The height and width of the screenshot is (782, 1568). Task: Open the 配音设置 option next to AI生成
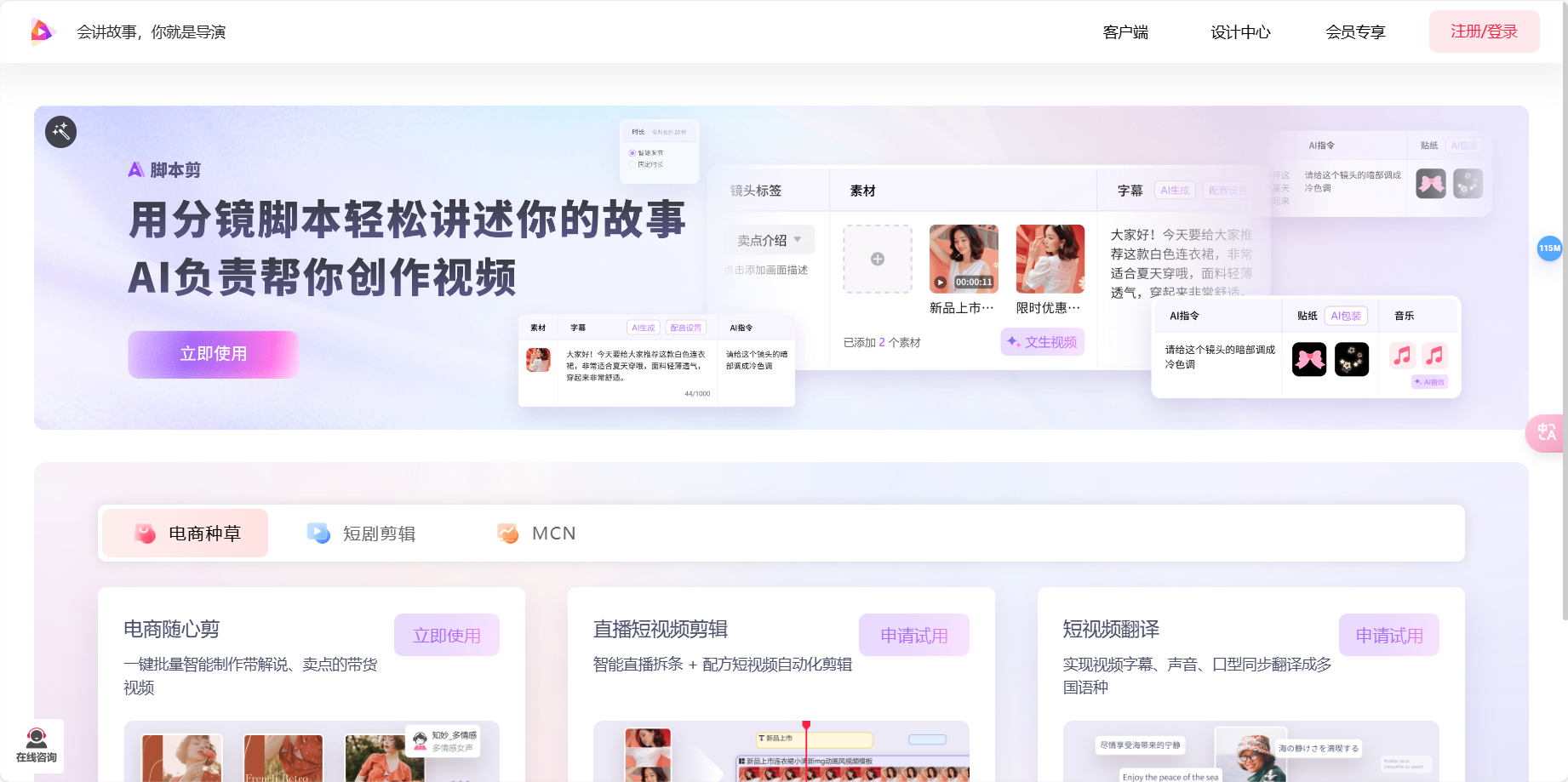tap(1228, 190)
